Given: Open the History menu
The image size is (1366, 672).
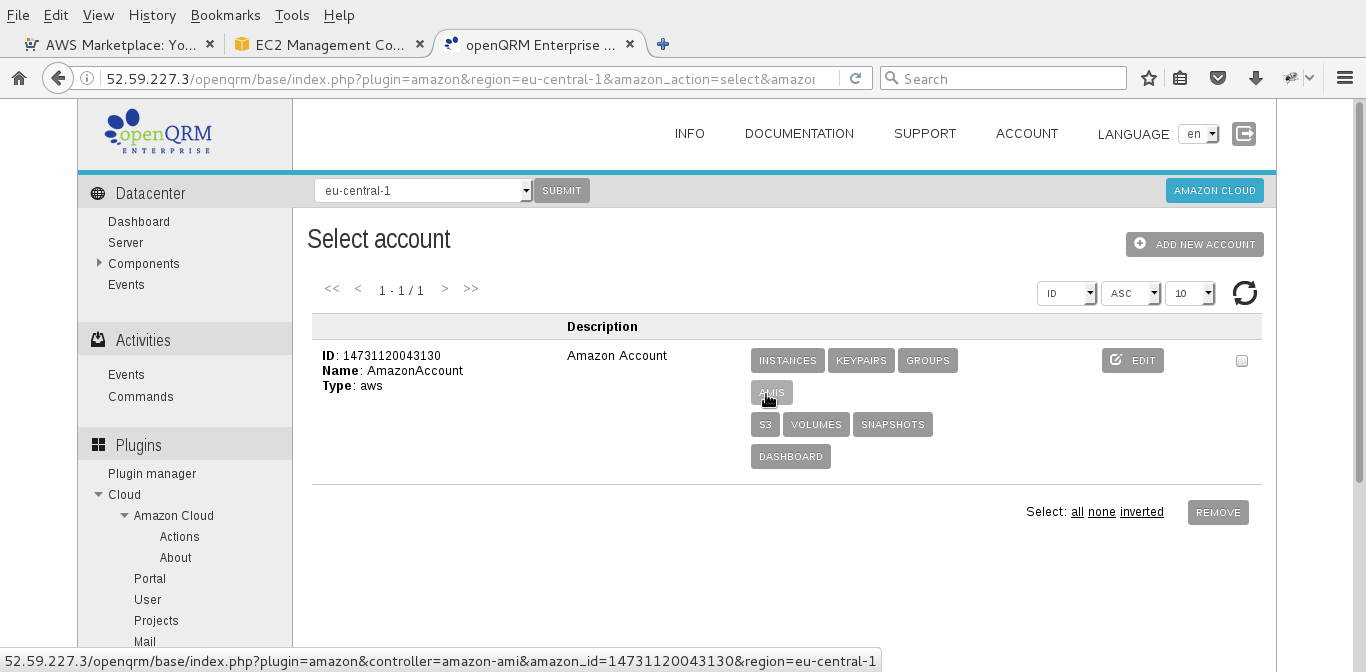Looking at the screenshot, I should click(x=152, y=15).
